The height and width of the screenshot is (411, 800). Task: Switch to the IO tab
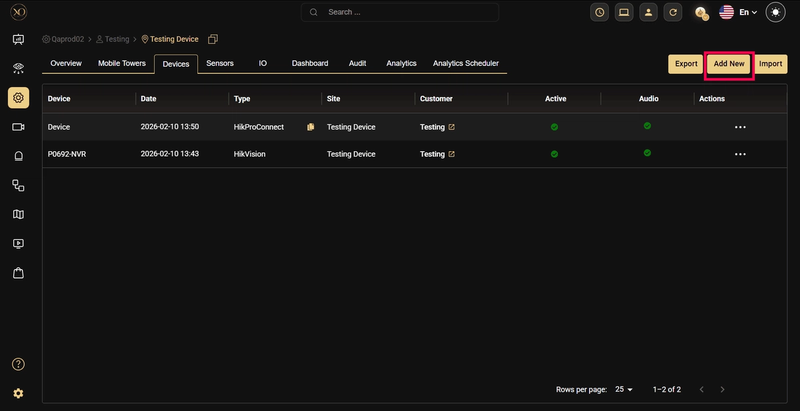click(262, 63)
